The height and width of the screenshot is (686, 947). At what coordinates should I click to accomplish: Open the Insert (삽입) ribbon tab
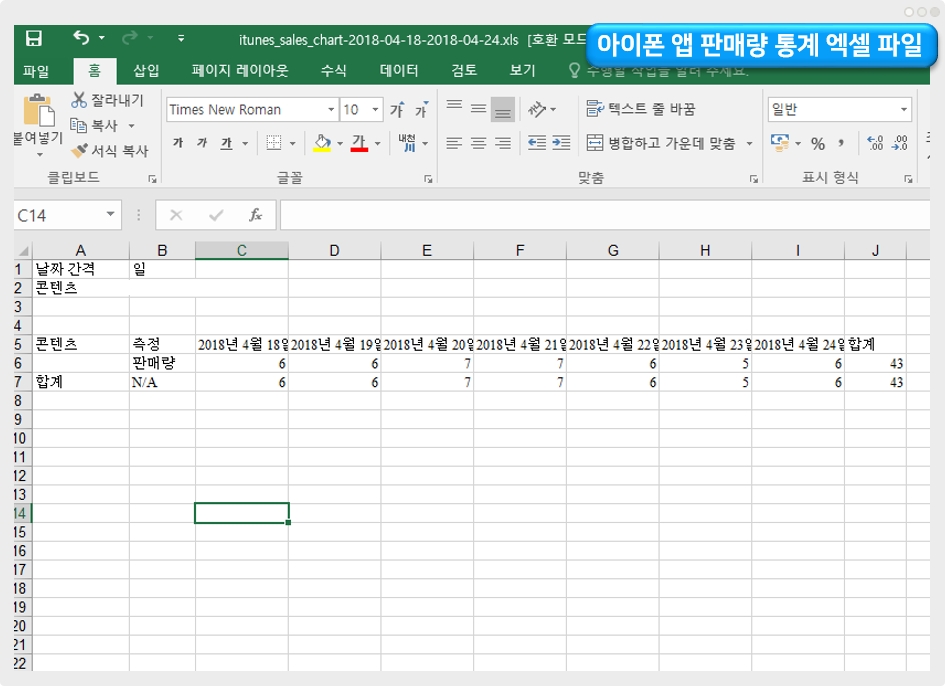[146, 71]
